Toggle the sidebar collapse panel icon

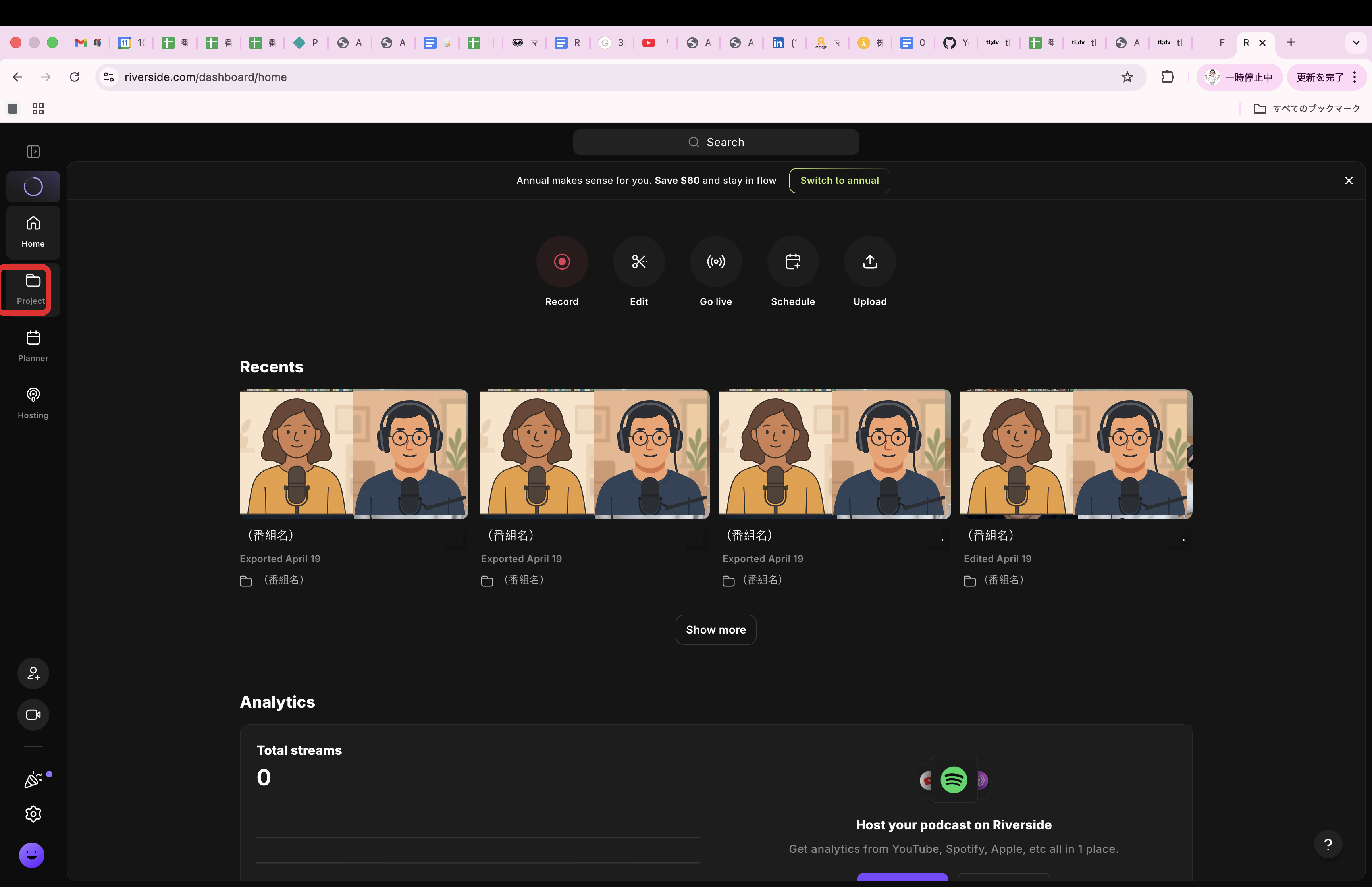tap(33, 152)
